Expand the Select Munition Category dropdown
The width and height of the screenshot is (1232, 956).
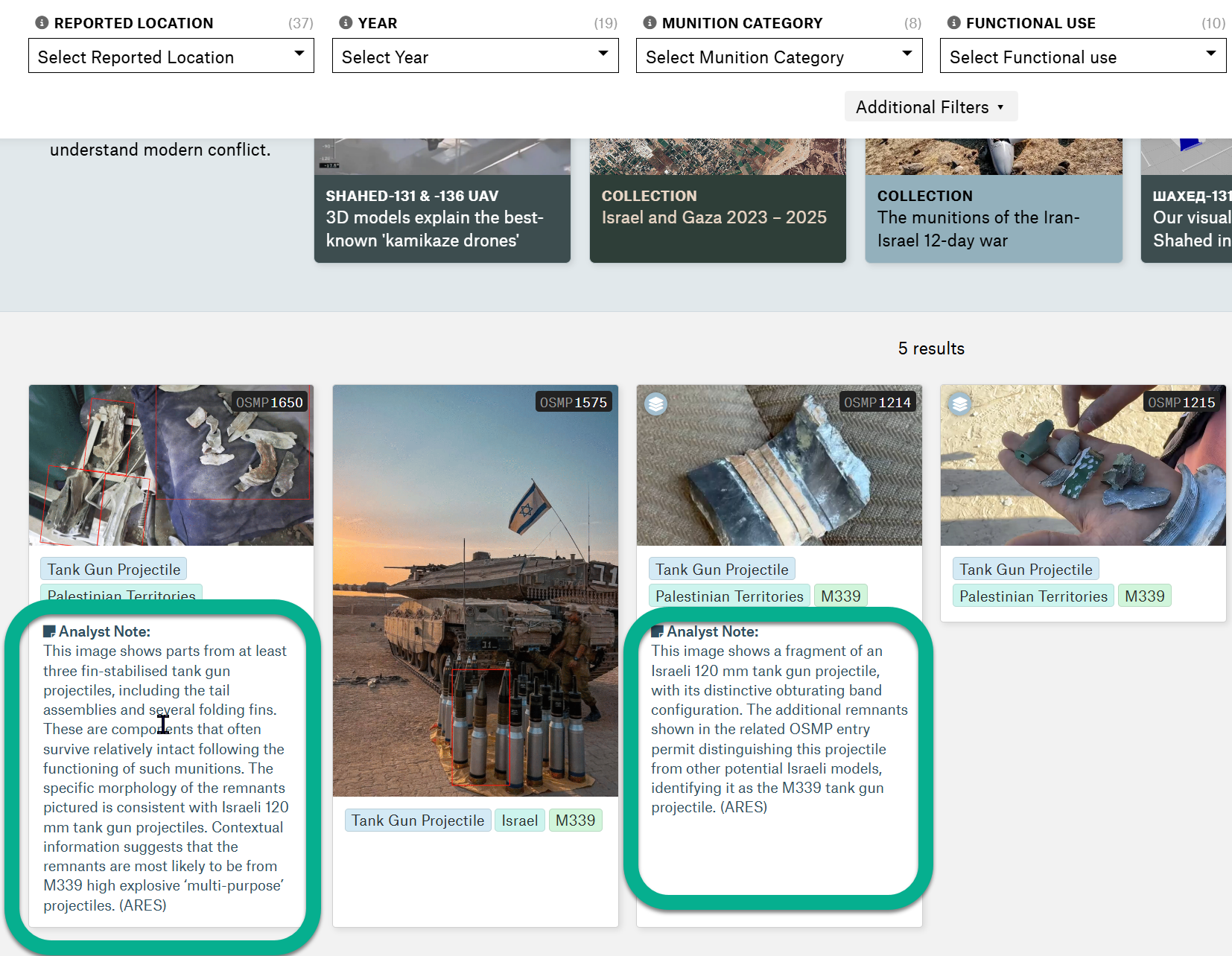click(779, 57)
